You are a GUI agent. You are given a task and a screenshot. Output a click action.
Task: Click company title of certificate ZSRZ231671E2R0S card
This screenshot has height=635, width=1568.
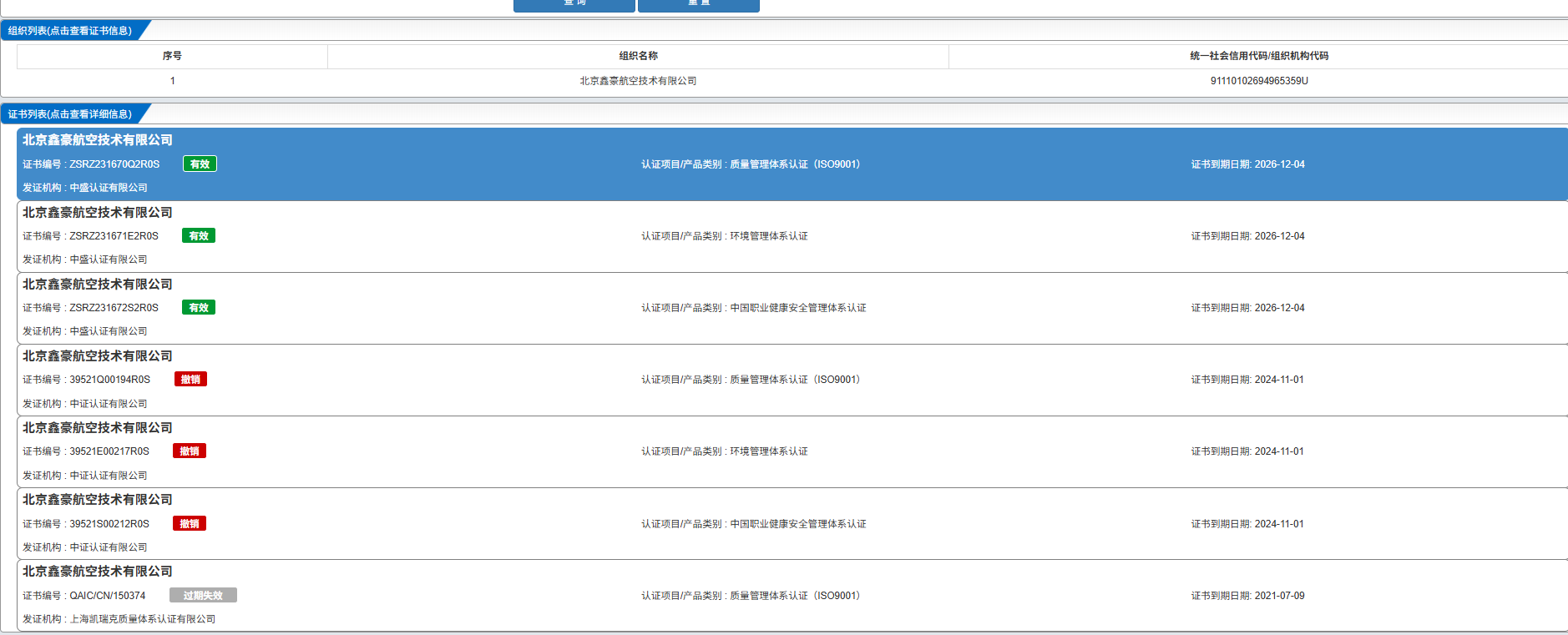pyautogui.click(x=98, y=213)
